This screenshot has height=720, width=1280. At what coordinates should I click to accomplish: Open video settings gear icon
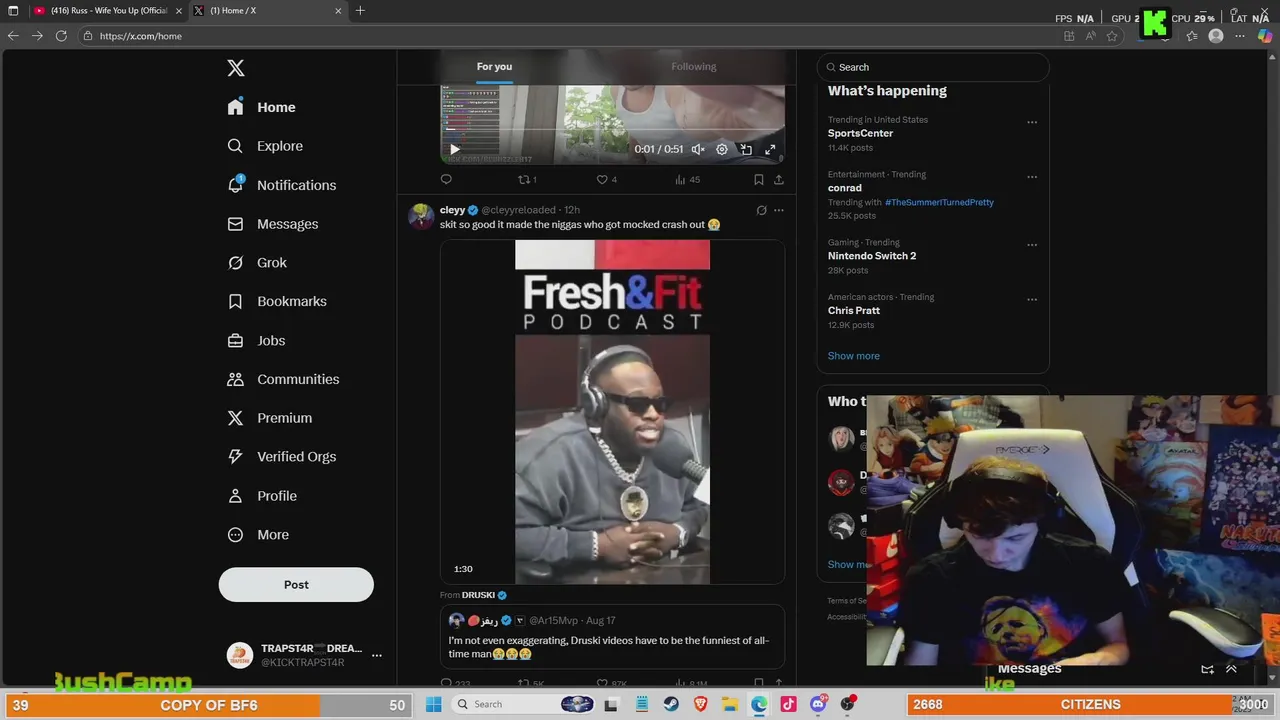tap(722, 149)
